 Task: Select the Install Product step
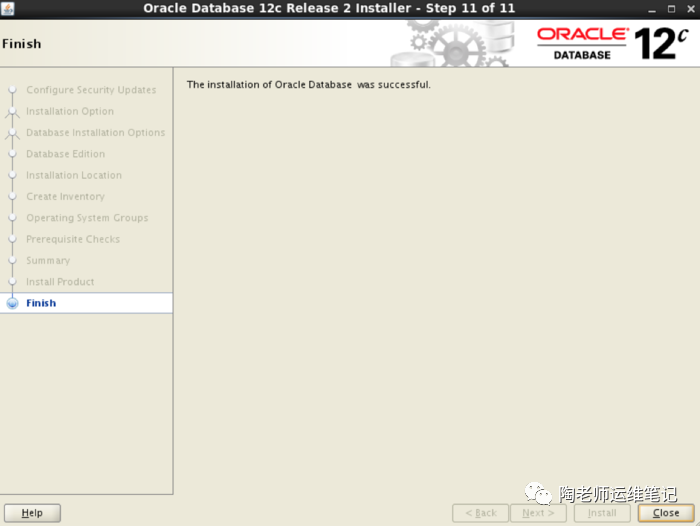[60, 282]
